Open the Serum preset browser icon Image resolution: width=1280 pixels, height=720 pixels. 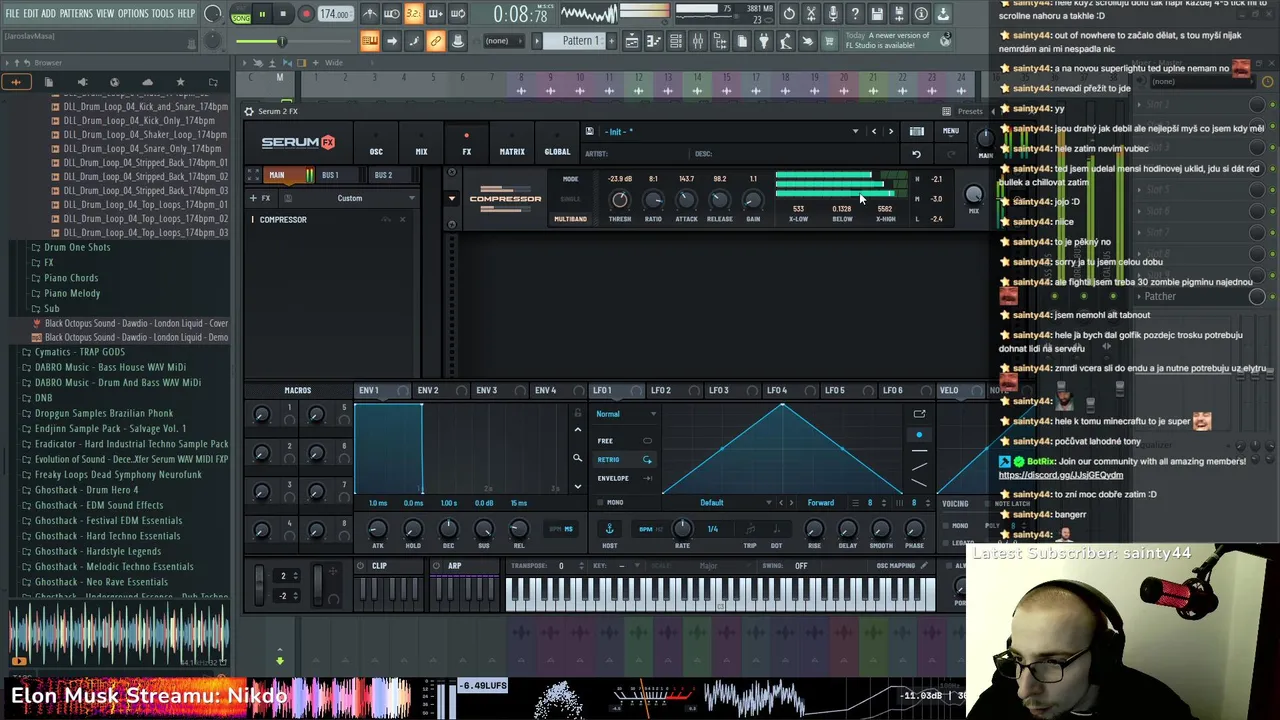916,132
